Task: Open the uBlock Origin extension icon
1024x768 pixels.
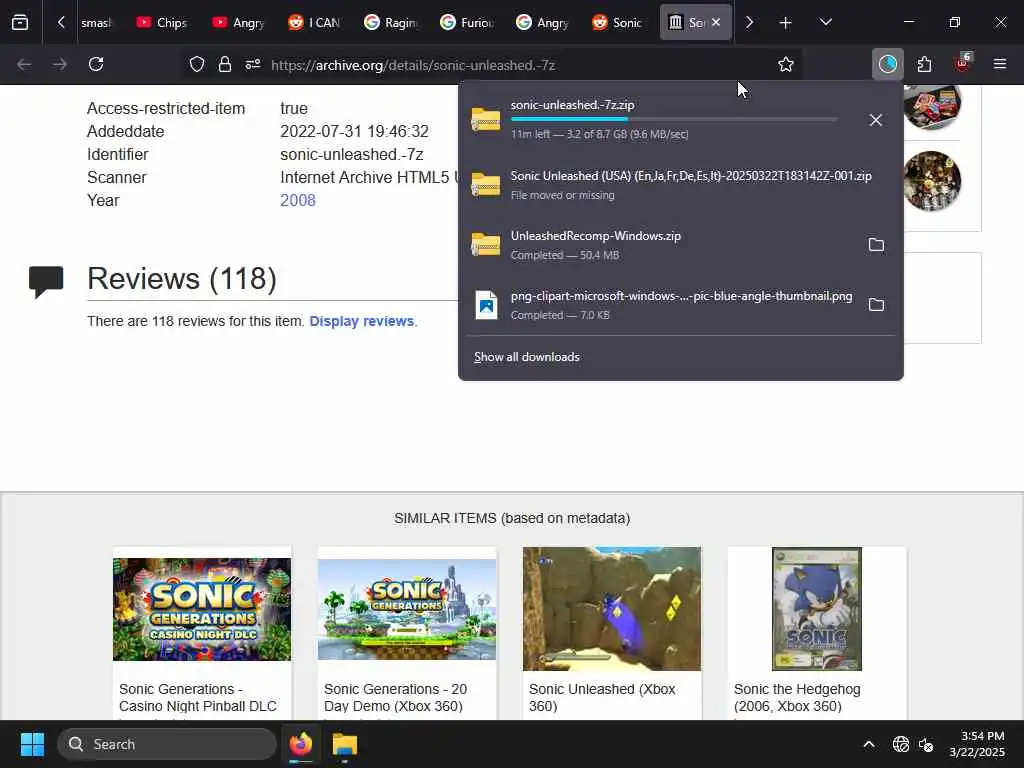Action: (962, 63)
